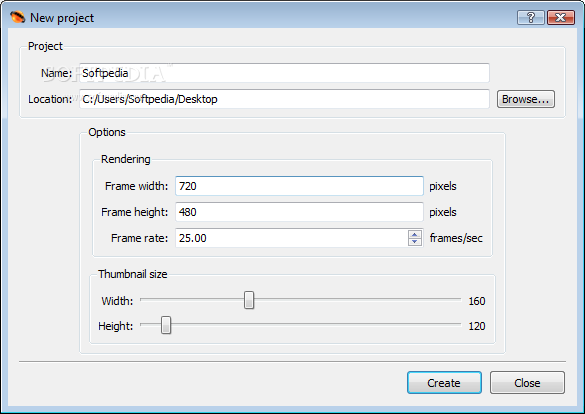Click the "Frame rate:" label
The width and height of the screenshot is (585, 414).
point(140,238)
